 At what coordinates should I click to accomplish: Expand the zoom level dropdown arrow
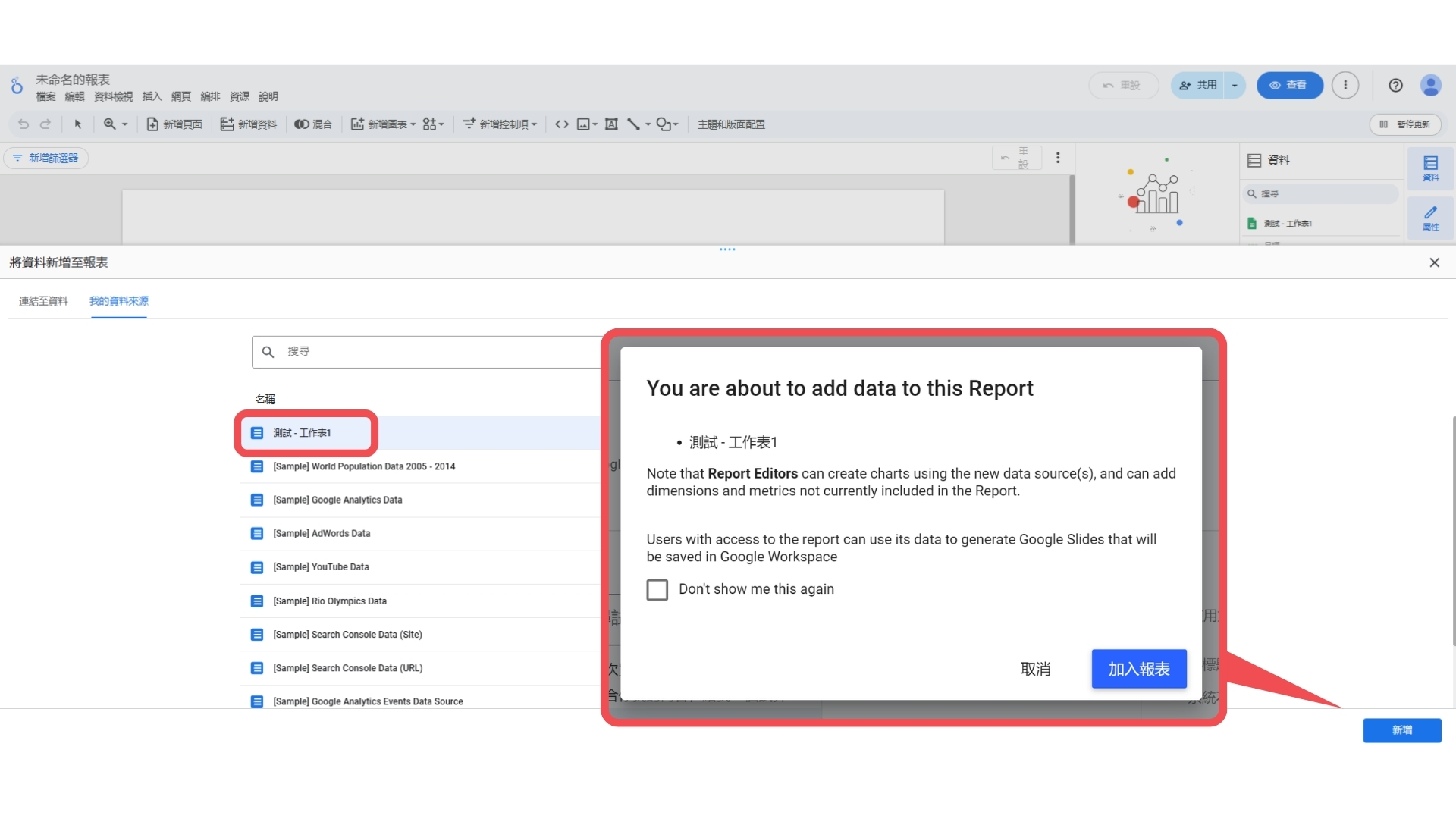(125, 124)
